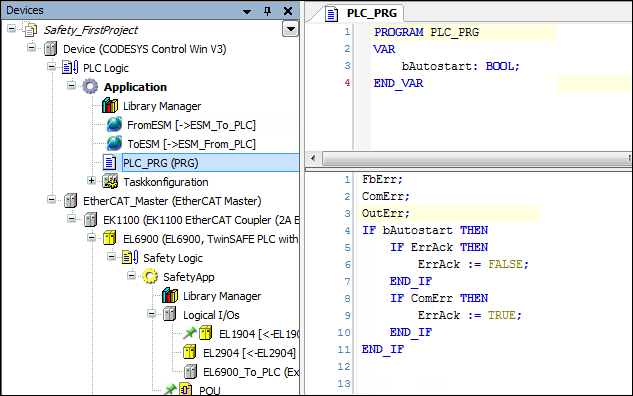Click 'bAutostart: BOOL;' declaration line
633x396 pixels.
pyautogui.click(x=460, y=66)
